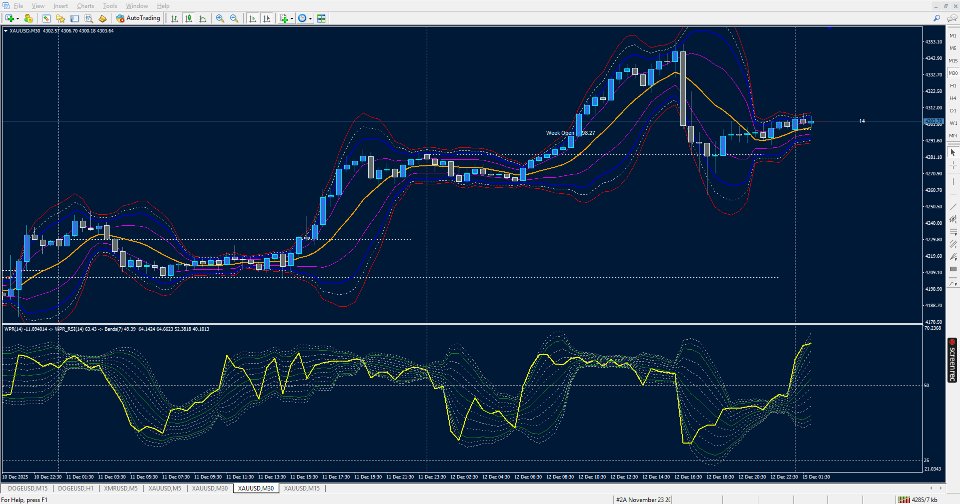Click the triangle beside XAUUSD,M30 chart title
The width and height of the screenshot is (960, 504).
click(6, 31)
